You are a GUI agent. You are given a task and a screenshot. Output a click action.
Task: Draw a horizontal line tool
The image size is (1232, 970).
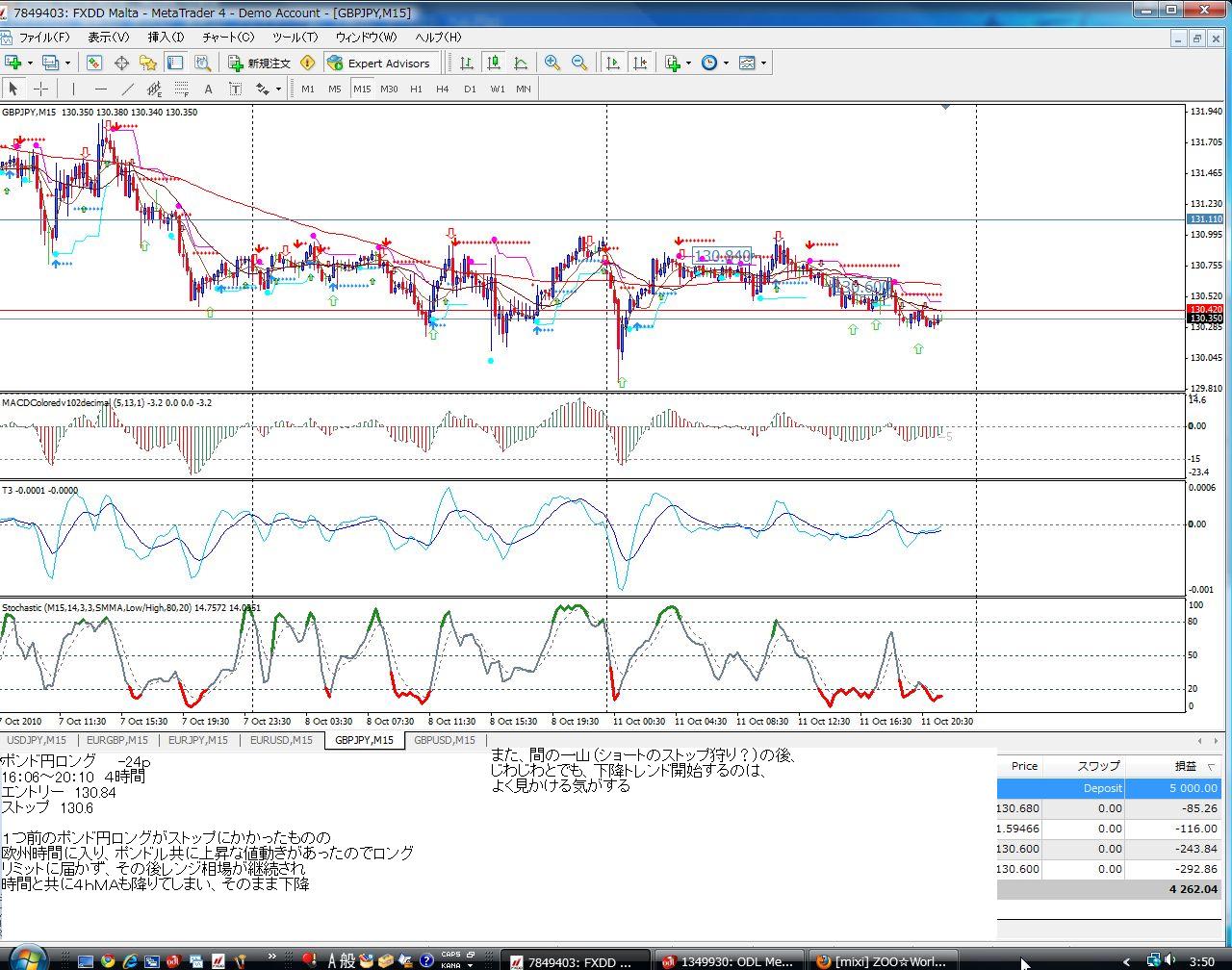pyautogui.click(x=100, y=89)
